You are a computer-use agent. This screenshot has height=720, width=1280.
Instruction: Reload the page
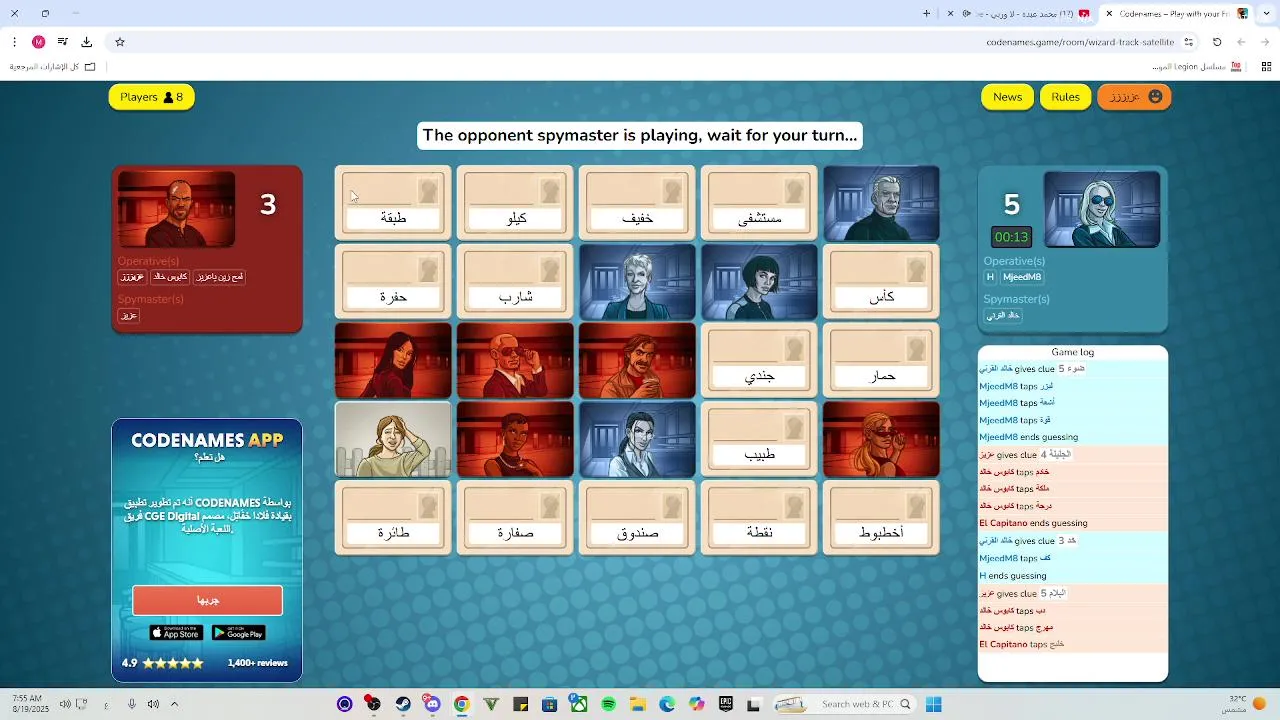(x=1217, y=42)
